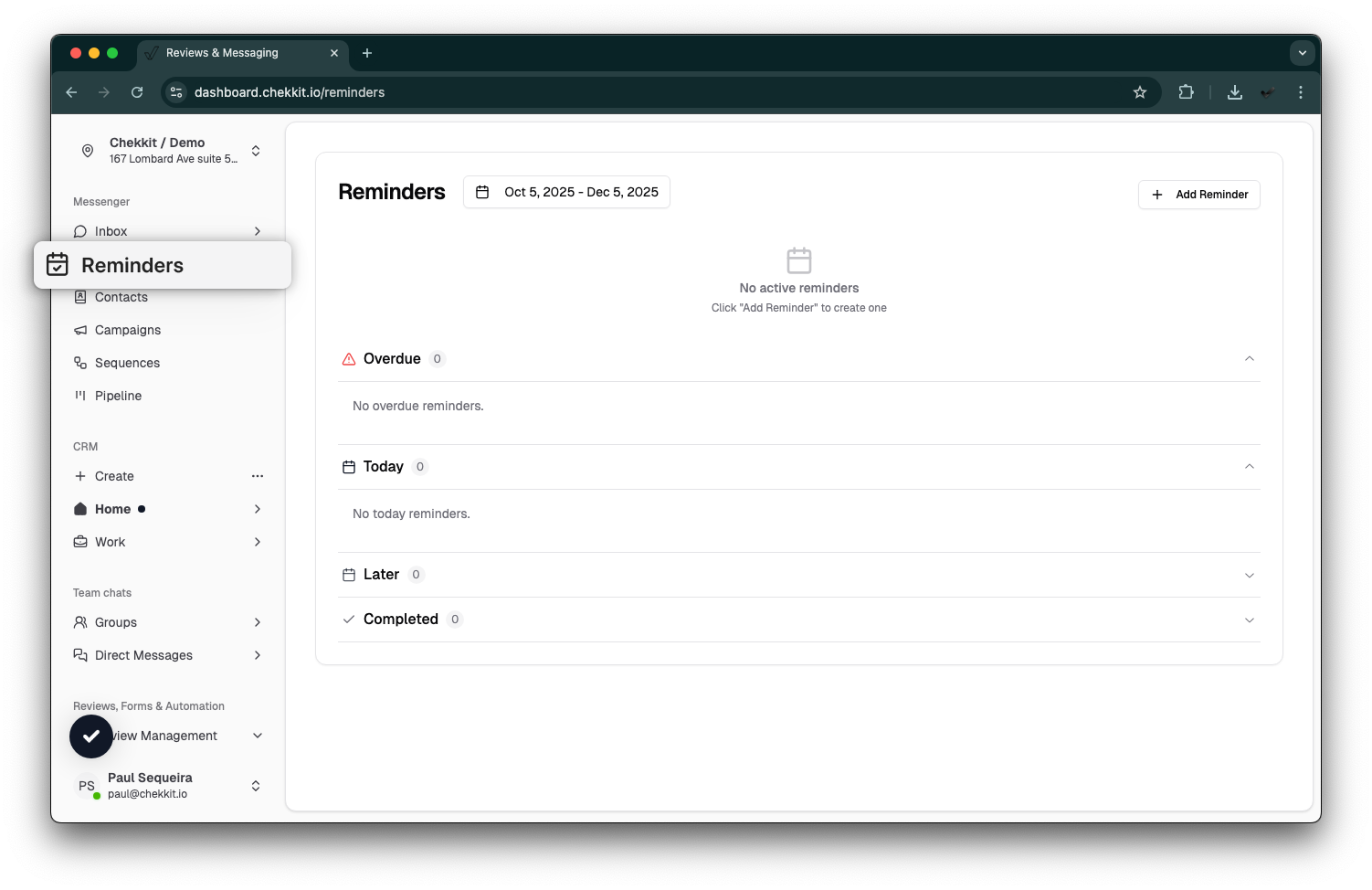The width and height of the screenshot is (1372, 890).
Task: Open the Paul Sequeira account menu chevron
Action: click(256, 786)
